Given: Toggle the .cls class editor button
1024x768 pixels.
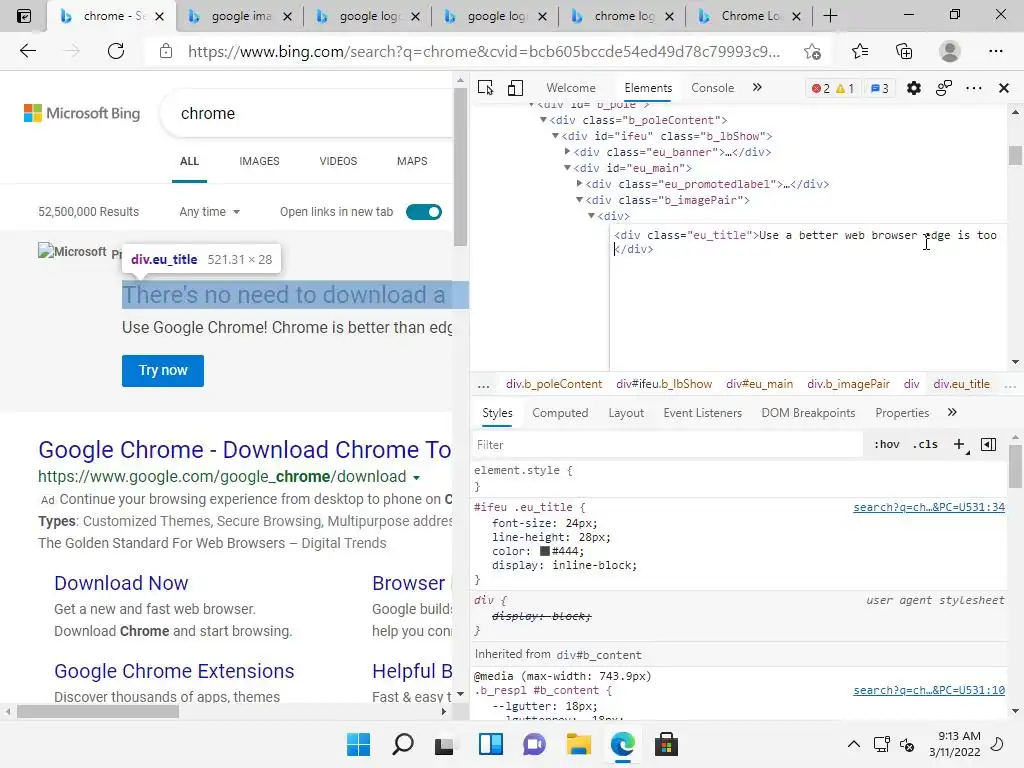Looking at the screenshot, I should pyautogui.click(x=925, y=445).
